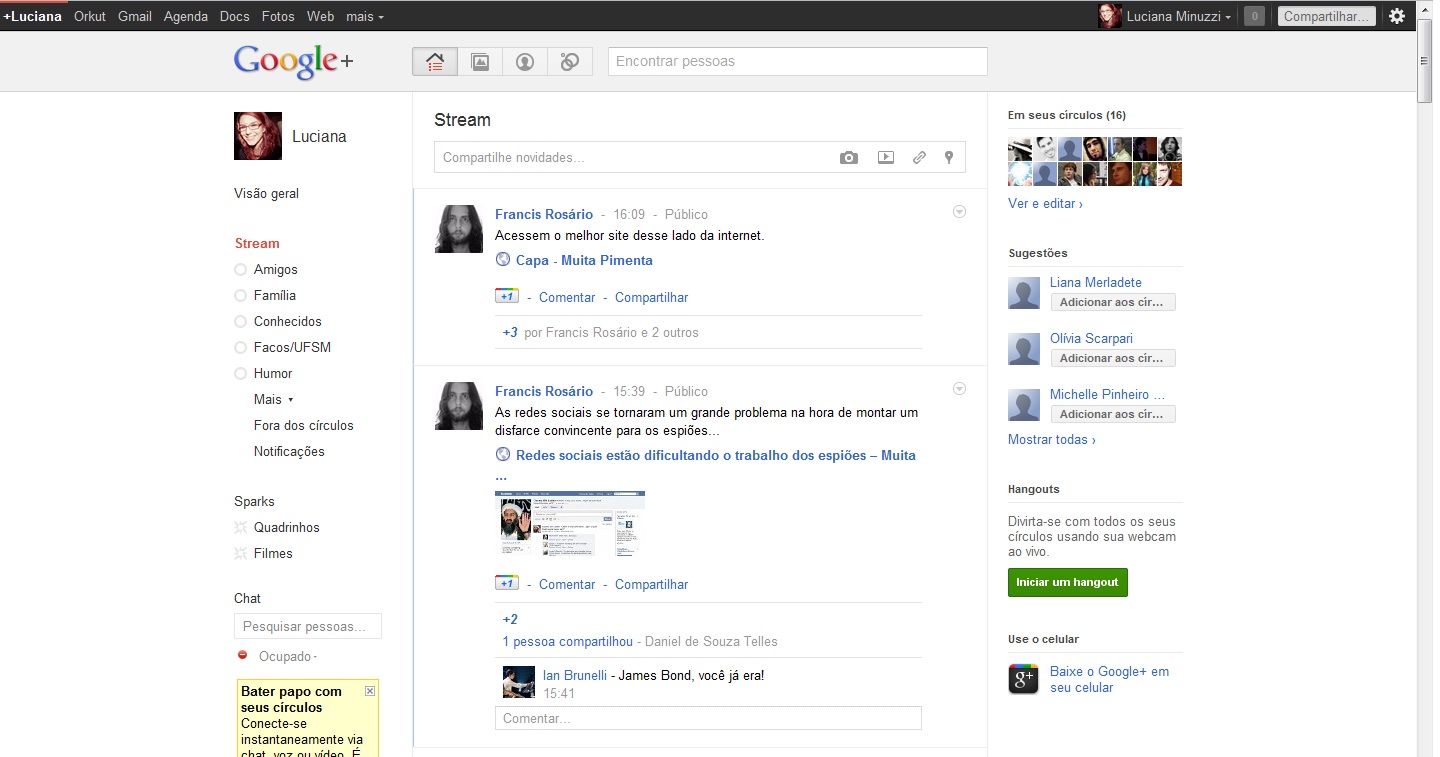The height and width of the screenshot is (757, 1440).
Task: Click Francis Rosário's avatar on 16:09 post
Action: pos(459,229)
